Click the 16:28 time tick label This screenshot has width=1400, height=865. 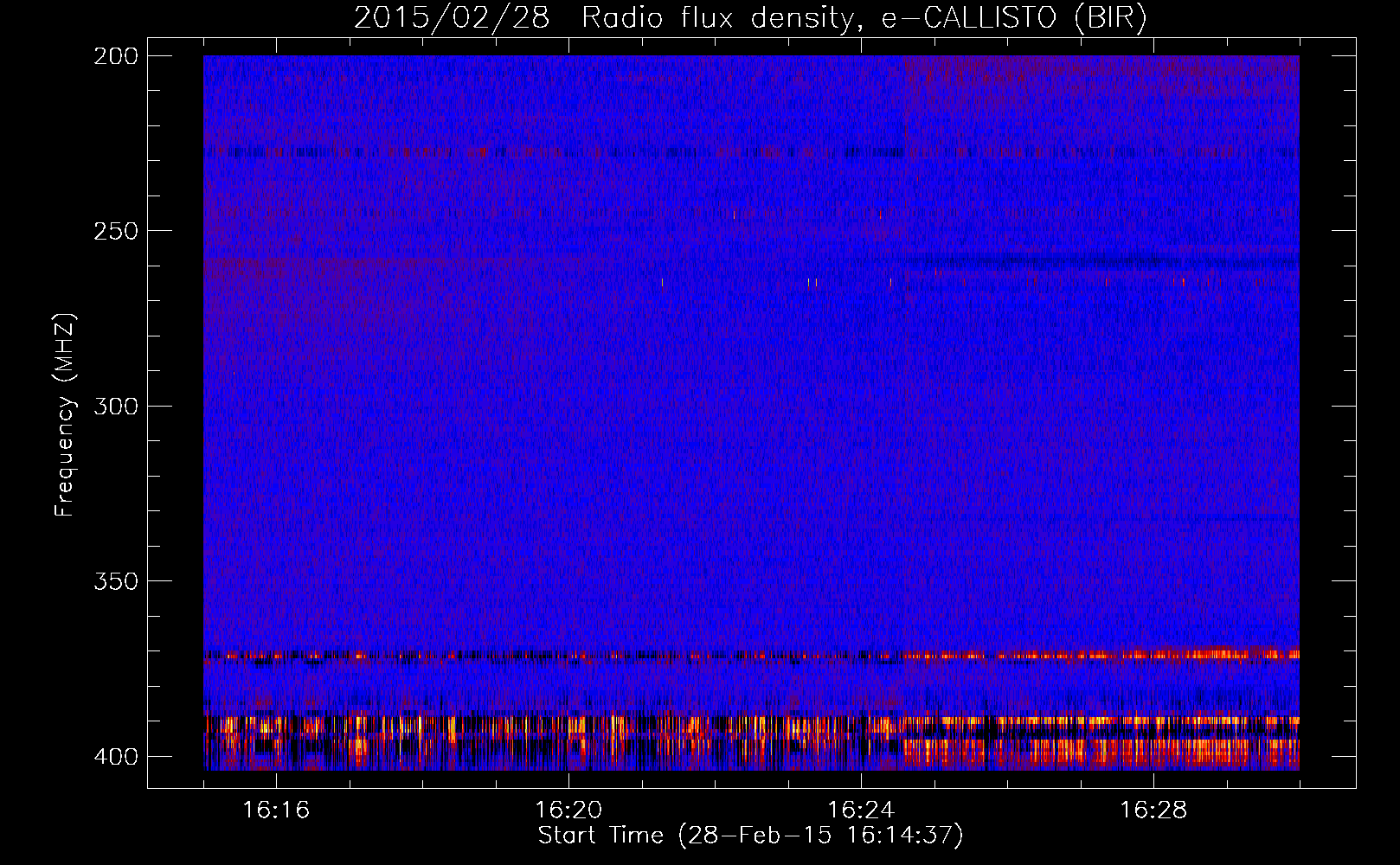tap(1153, 810)
